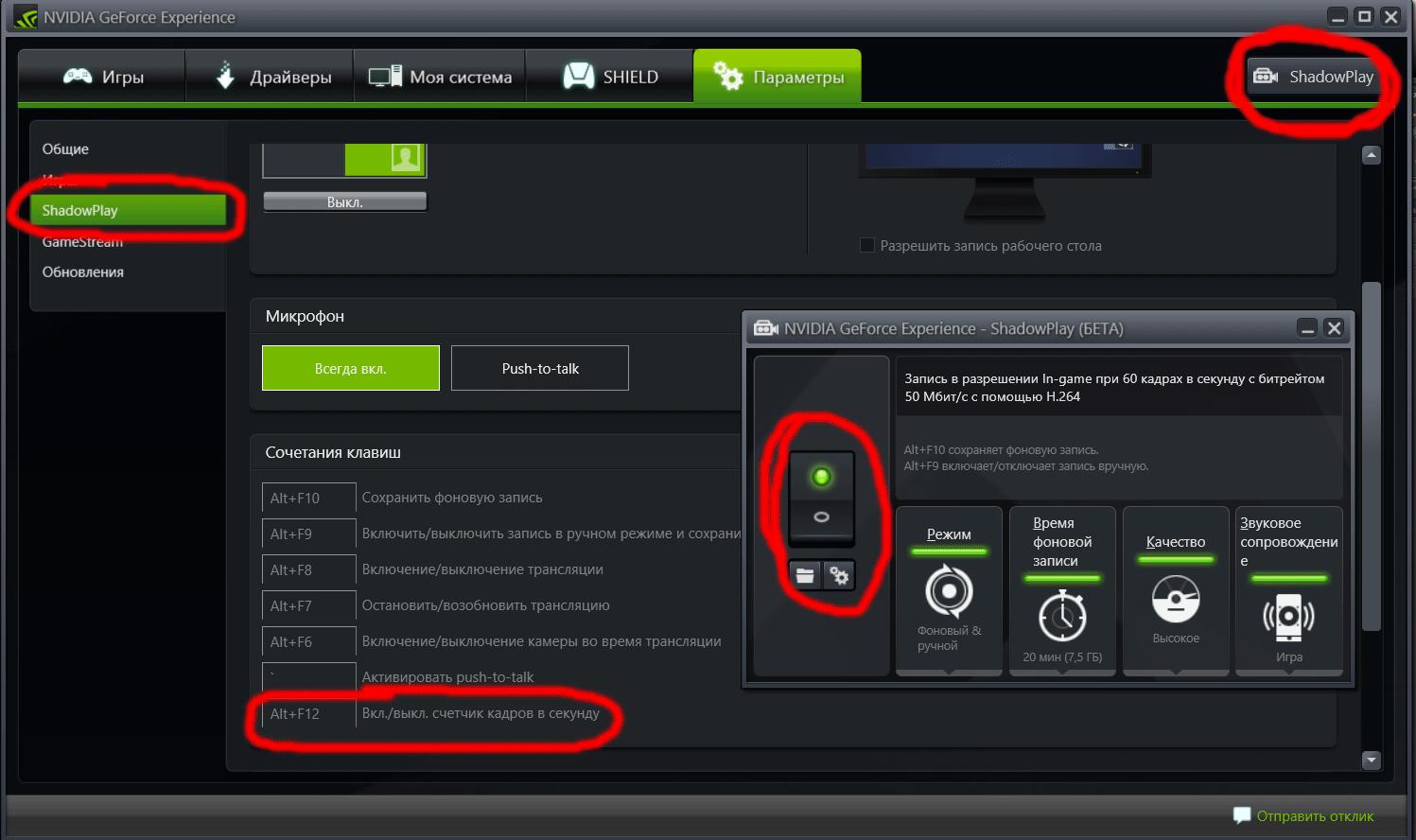The width and height of the screenshot is (1416, 840).
Task: Click the camera icon in ShadowPlay window title
Action: 766,328
